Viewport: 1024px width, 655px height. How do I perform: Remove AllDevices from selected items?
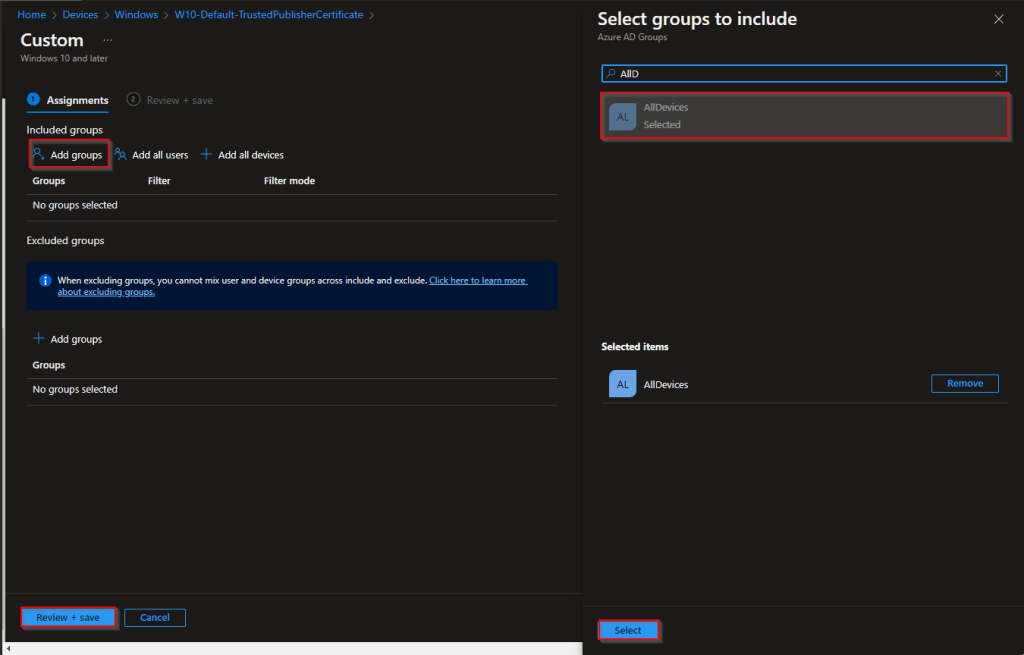click(964, 384)
